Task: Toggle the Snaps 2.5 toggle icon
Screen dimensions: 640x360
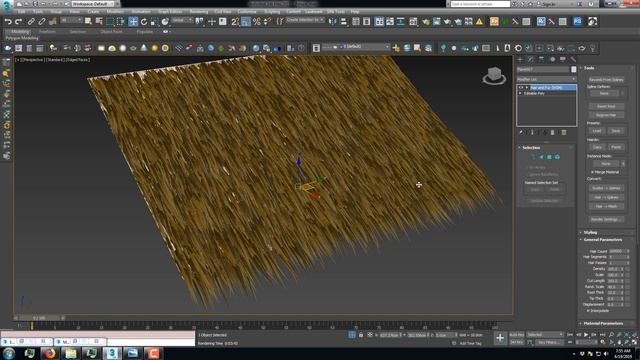Action: tap(235, 22)
